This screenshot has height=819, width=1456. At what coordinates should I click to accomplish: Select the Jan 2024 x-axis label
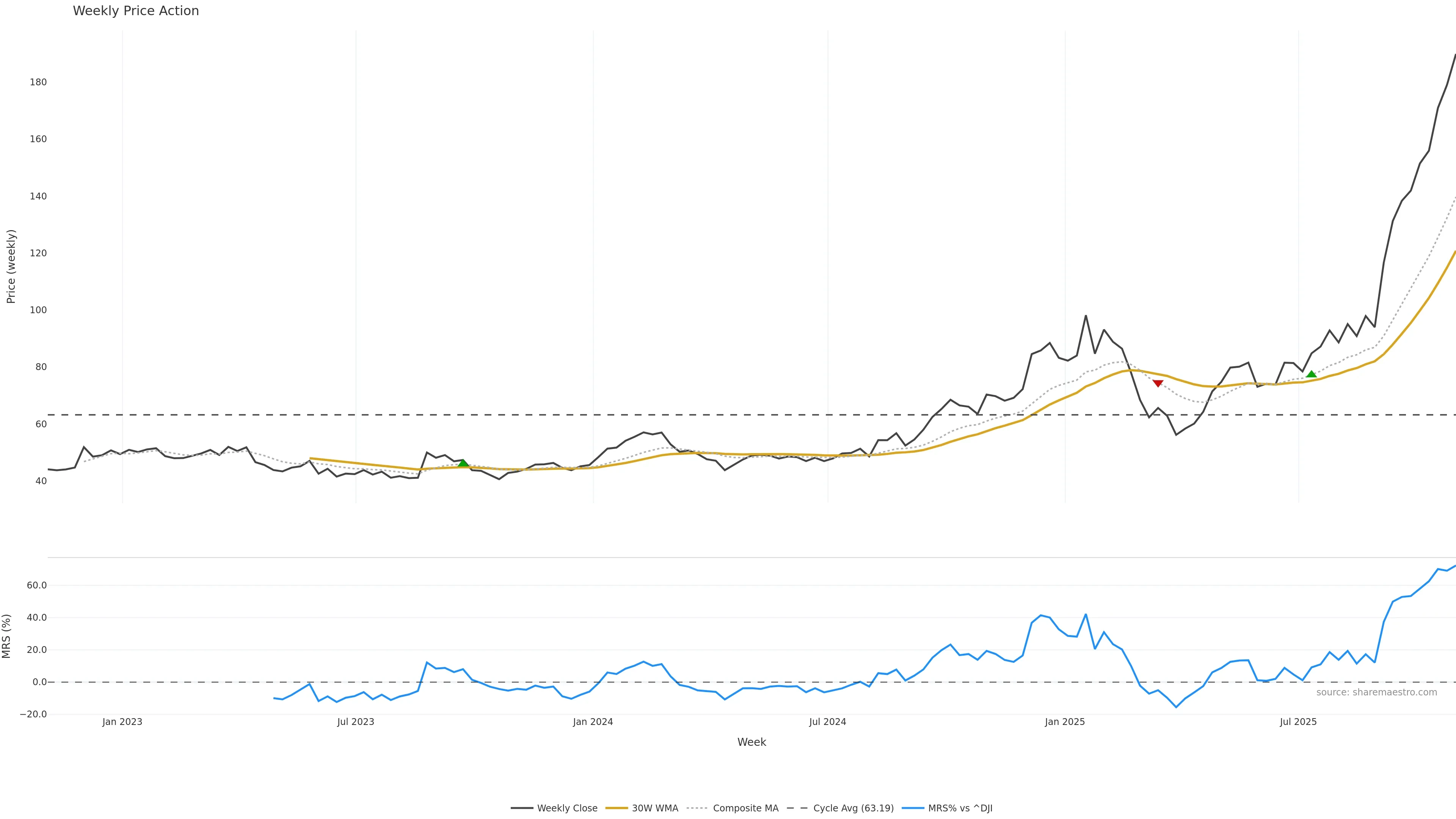pyautogui.click(x=592, y=722)
